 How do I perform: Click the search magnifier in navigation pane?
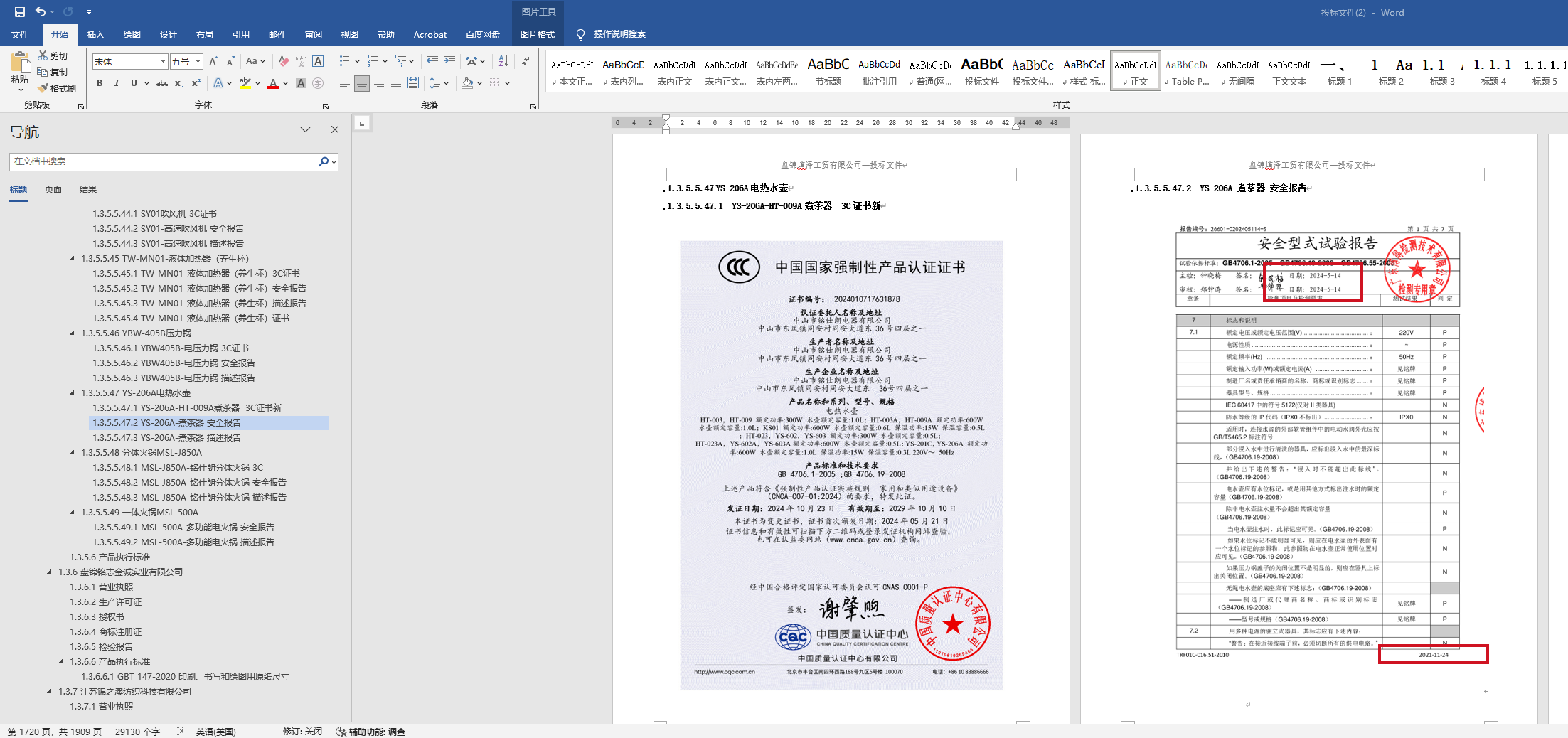(324, 161)
